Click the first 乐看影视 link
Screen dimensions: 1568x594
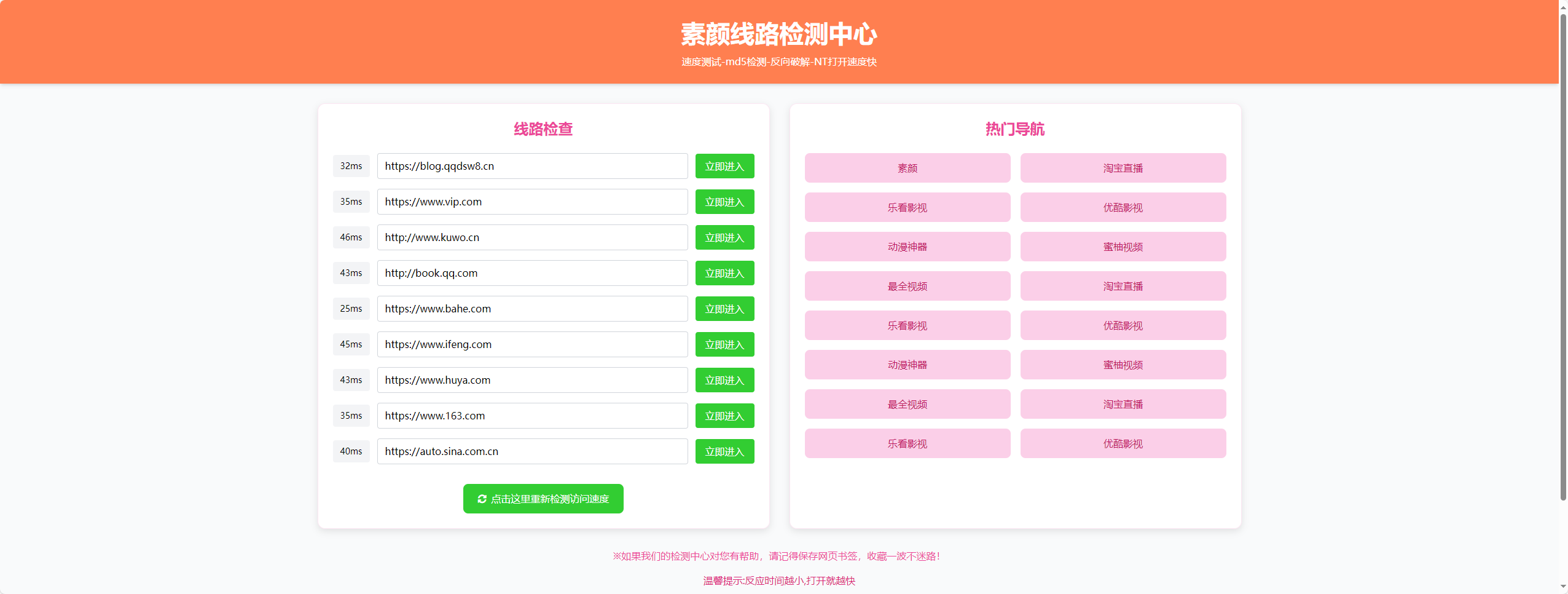click(x=907, y=207)
